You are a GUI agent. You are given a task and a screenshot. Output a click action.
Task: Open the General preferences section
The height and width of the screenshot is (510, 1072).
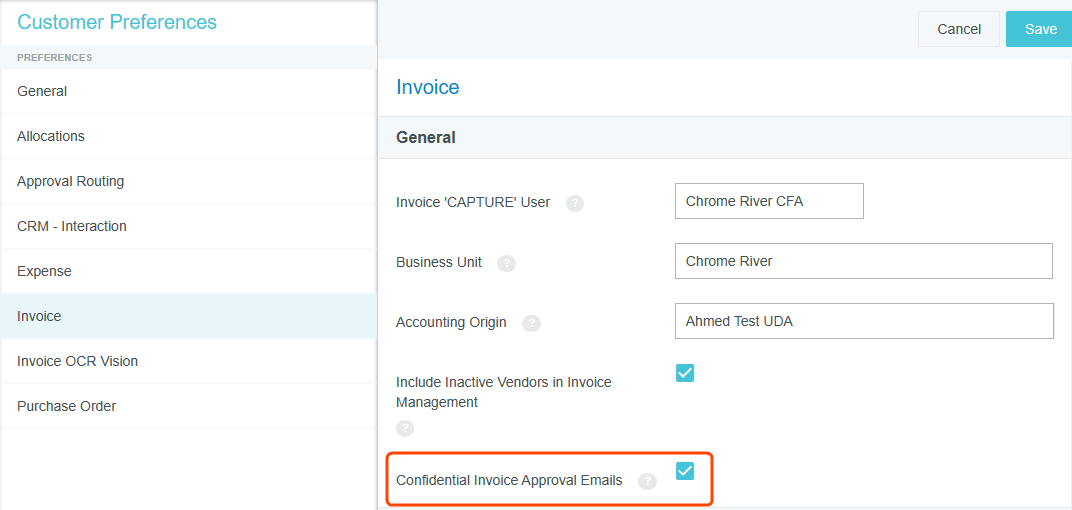pos(42,91)
